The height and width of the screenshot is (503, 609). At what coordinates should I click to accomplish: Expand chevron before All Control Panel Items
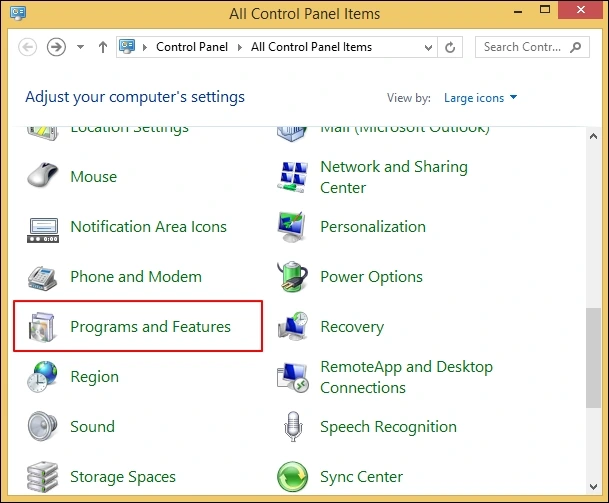point(240,47)
